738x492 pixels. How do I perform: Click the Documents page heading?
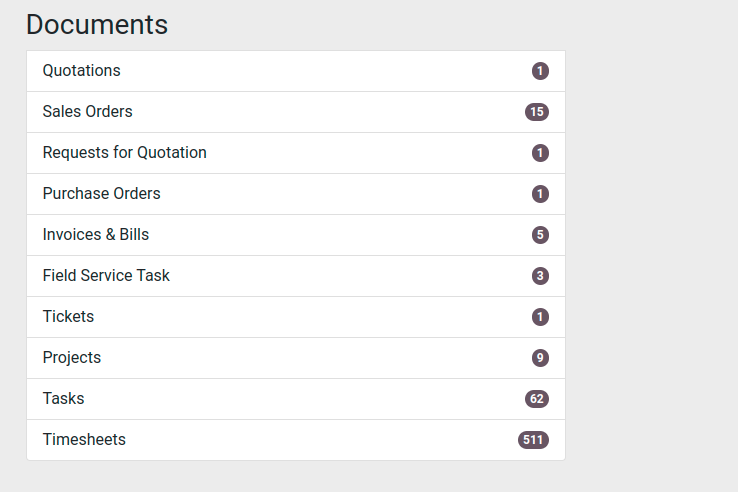97,24
